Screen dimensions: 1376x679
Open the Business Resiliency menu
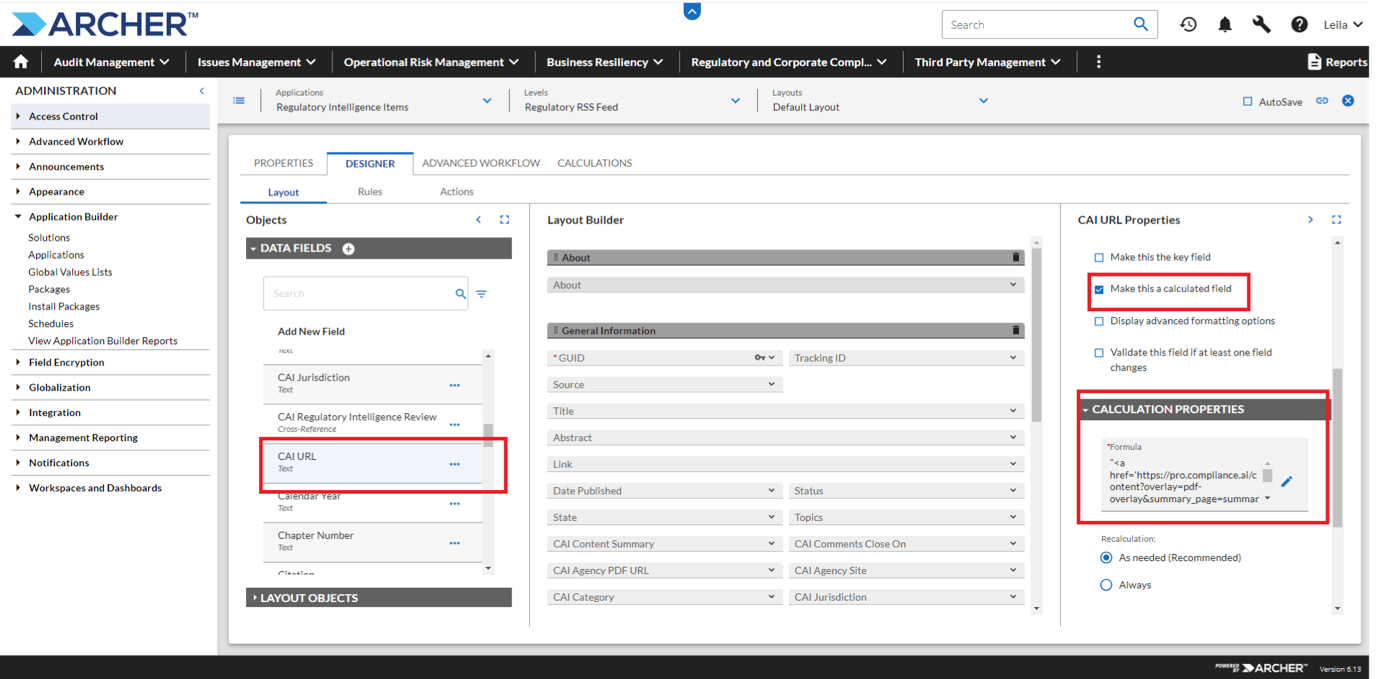click(605, 62)
